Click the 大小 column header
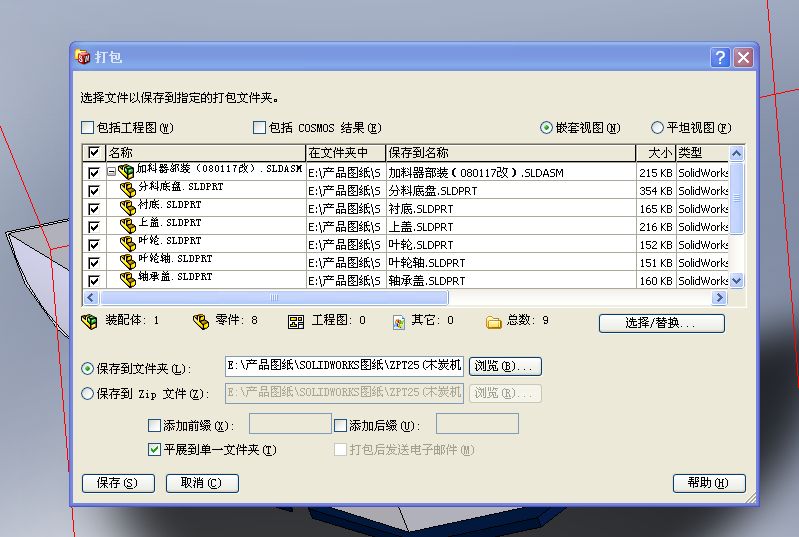The image size is (799, 537). tap(656, 152)
